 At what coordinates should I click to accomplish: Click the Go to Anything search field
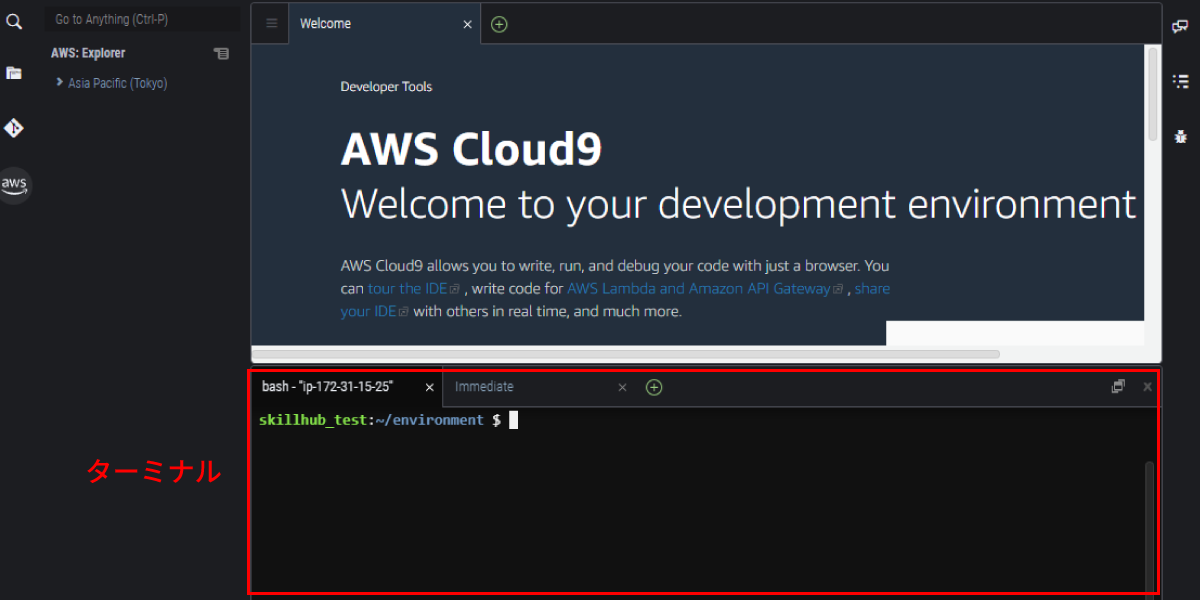[143, 19]
